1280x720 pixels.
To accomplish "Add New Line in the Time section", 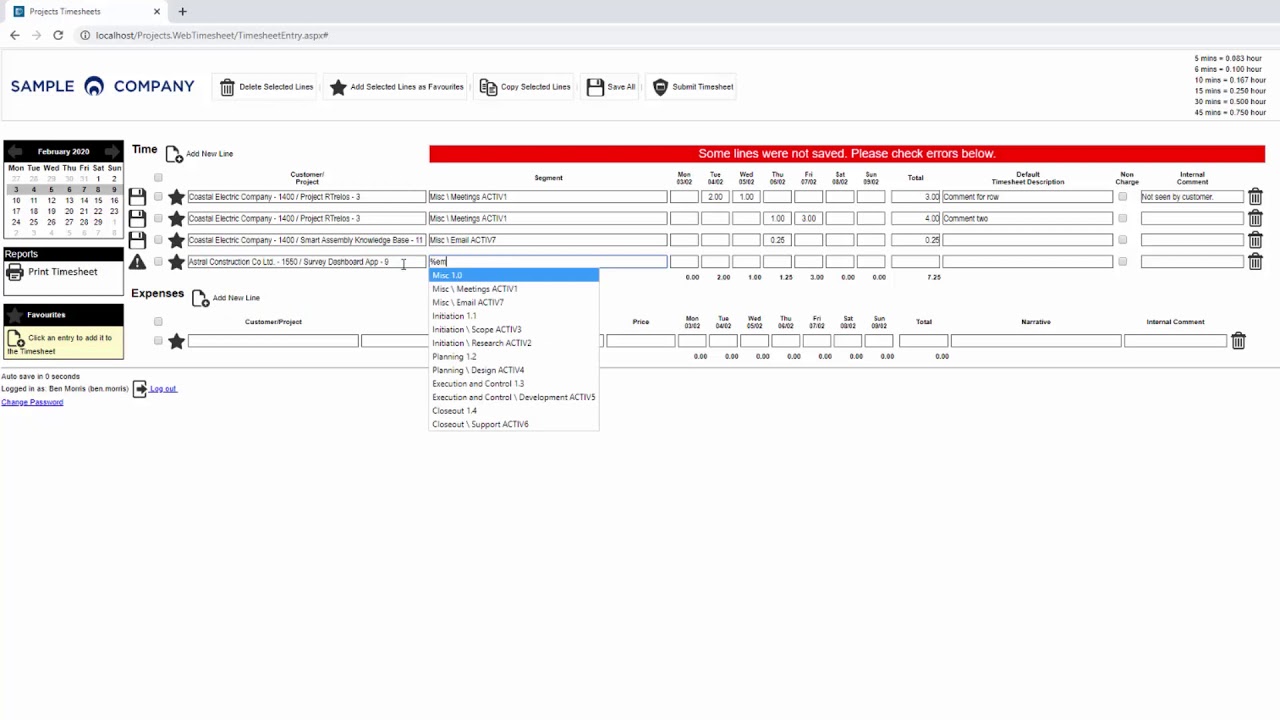I will click(x=199, y=154).
